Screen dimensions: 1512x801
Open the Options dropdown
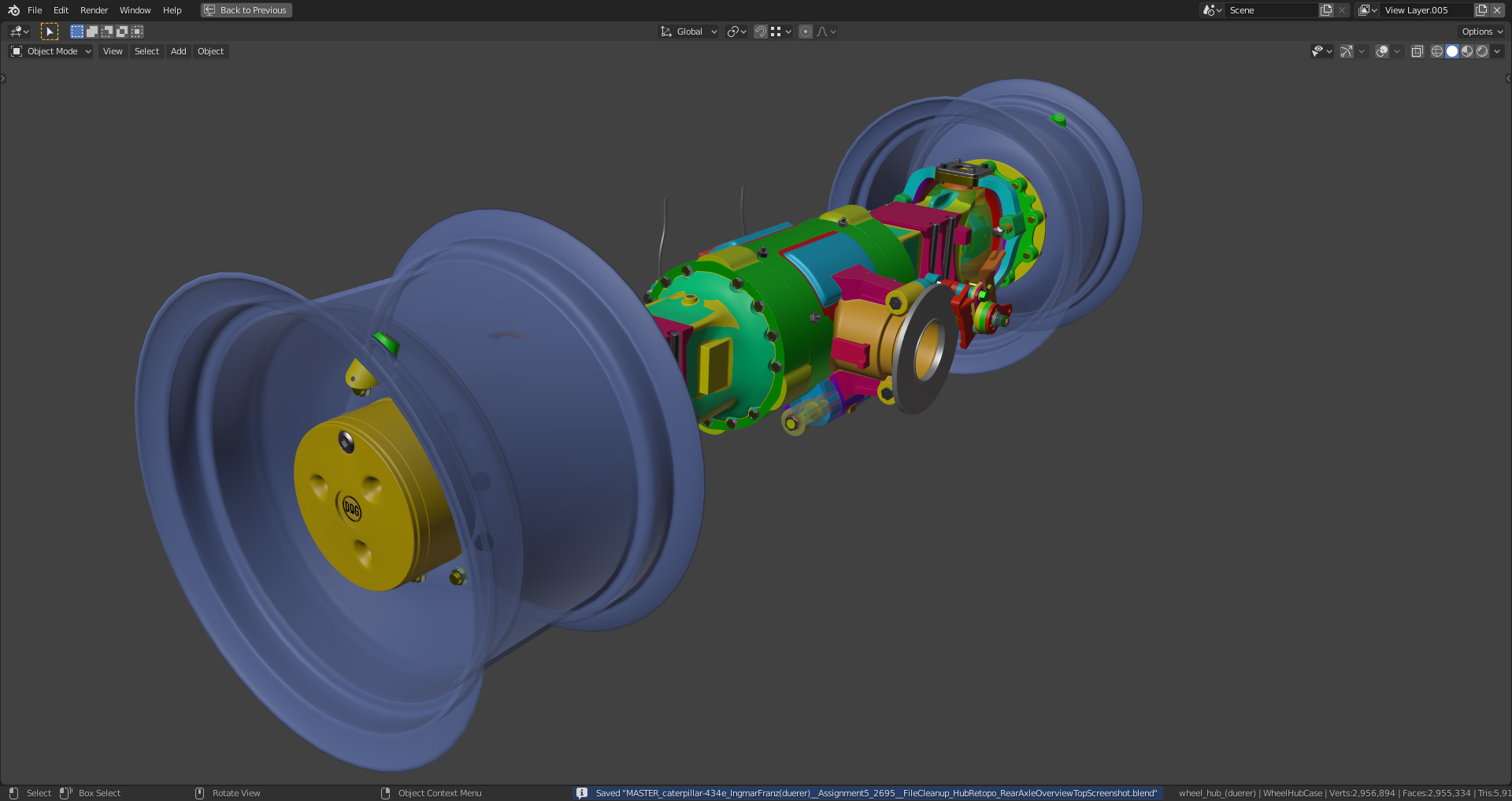1481,32
